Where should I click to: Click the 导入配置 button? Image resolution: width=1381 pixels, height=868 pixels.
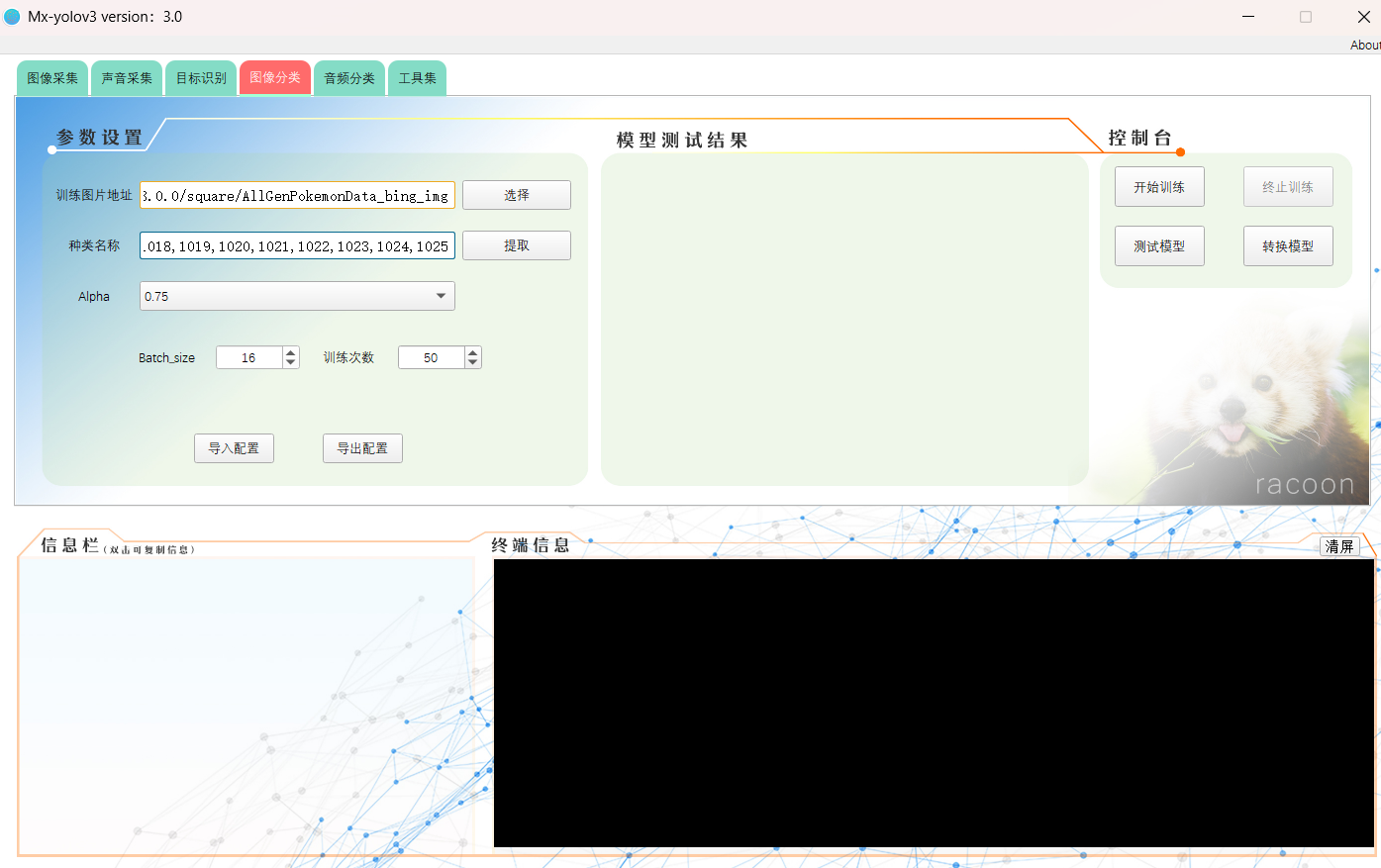(234, 448)
